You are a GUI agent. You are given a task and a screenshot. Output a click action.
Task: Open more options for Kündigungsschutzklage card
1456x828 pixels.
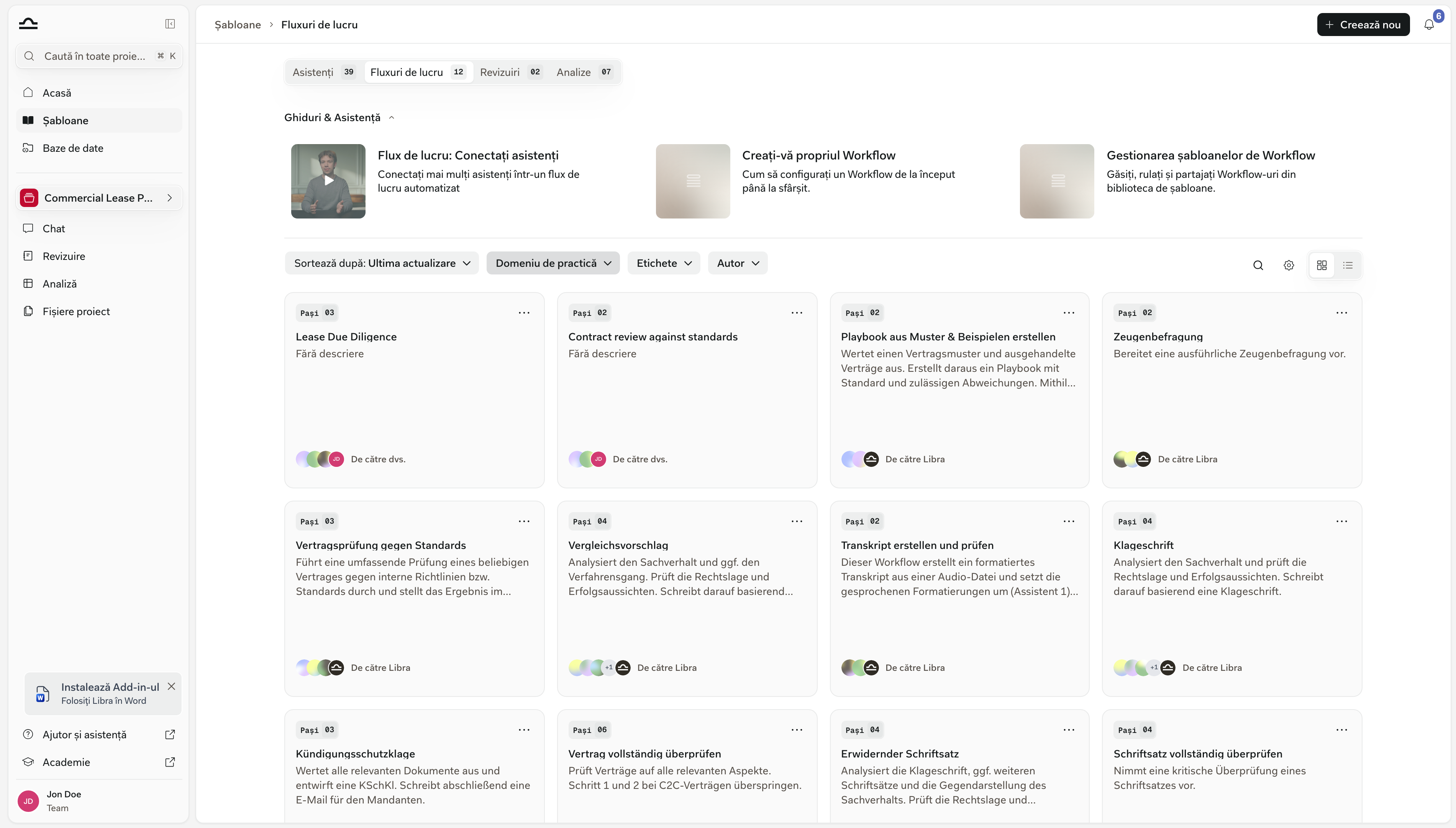pos(524,730)
